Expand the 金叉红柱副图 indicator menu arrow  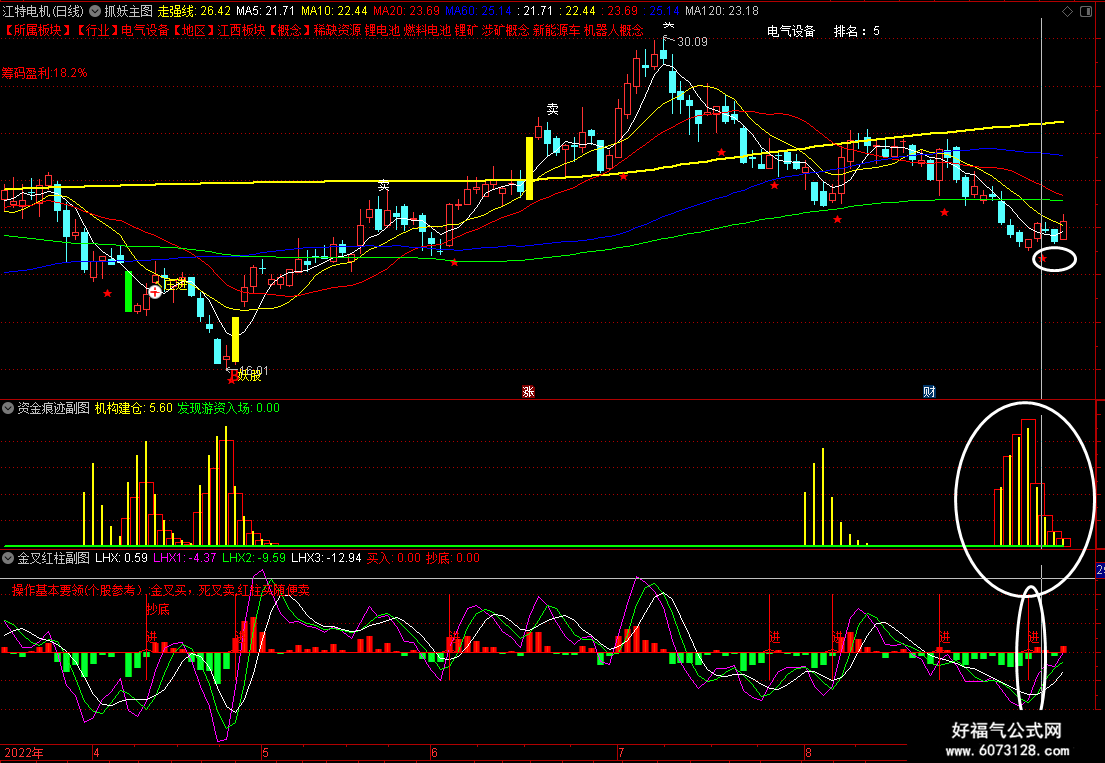(x=8, y=558)
